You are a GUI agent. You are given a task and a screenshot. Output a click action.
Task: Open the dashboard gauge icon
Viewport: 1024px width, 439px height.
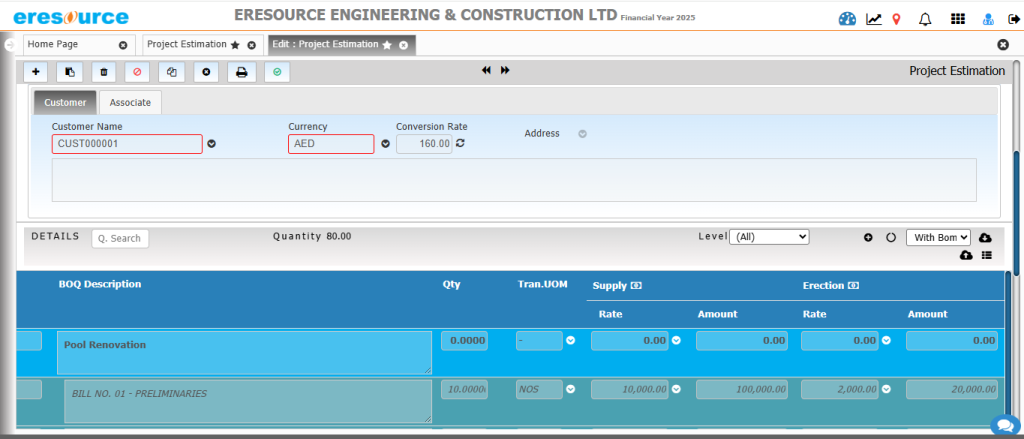click(848, 18)
